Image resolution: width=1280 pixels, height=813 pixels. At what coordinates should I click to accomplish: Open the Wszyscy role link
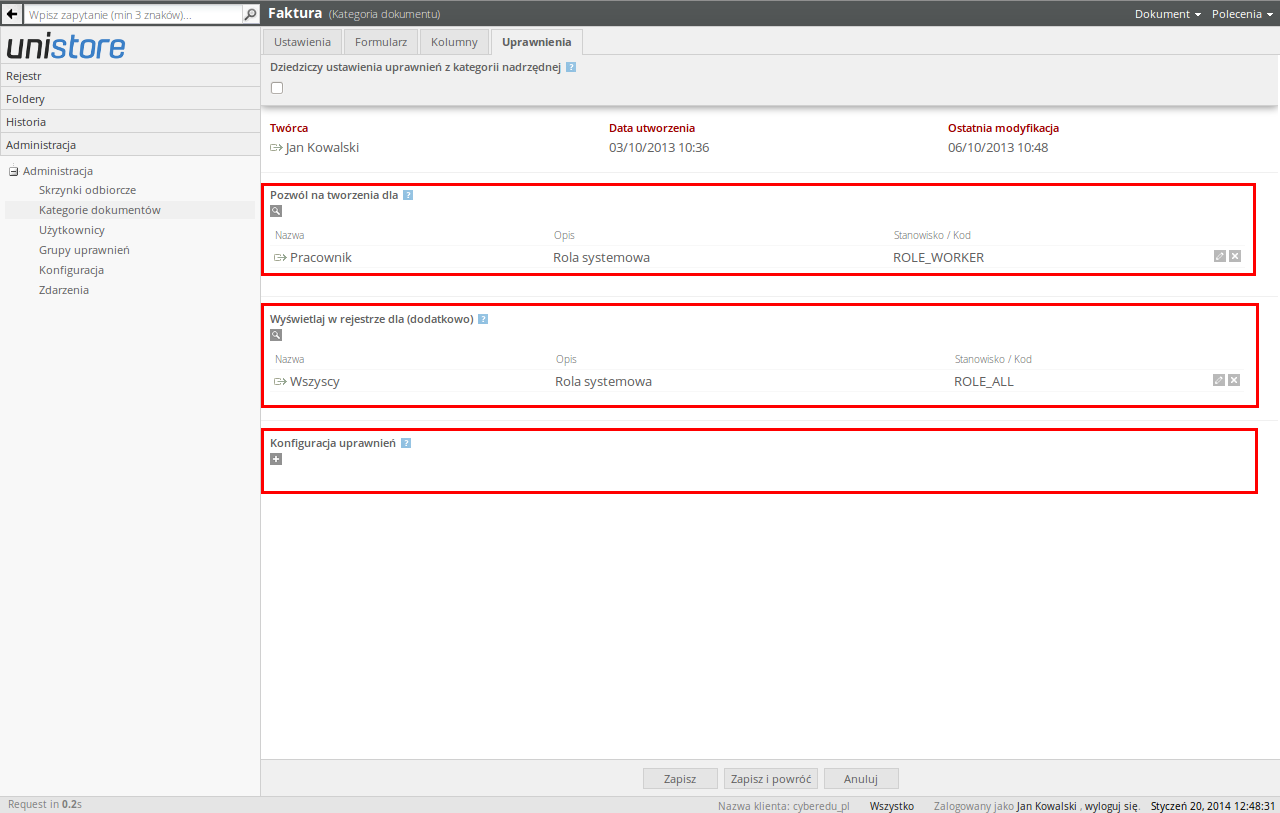(315, 381)
